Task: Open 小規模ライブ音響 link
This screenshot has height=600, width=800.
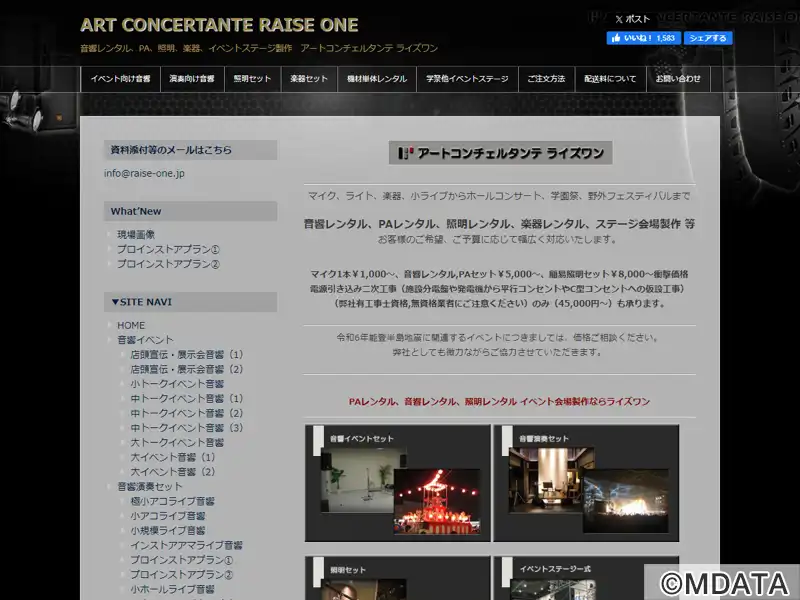Action: click(x=168, y=531)
